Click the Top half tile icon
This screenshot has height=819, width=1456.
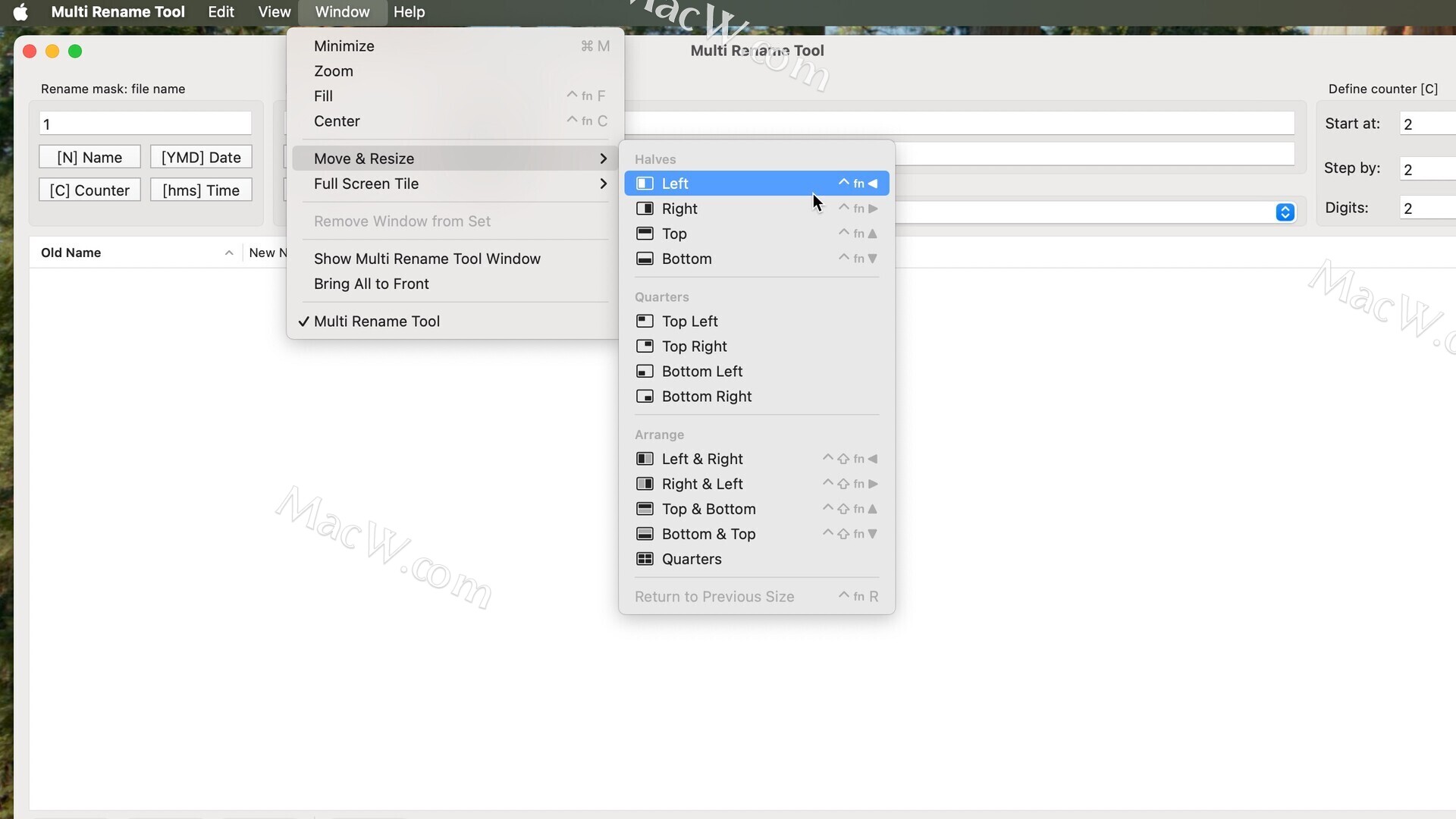coord(645,234)
